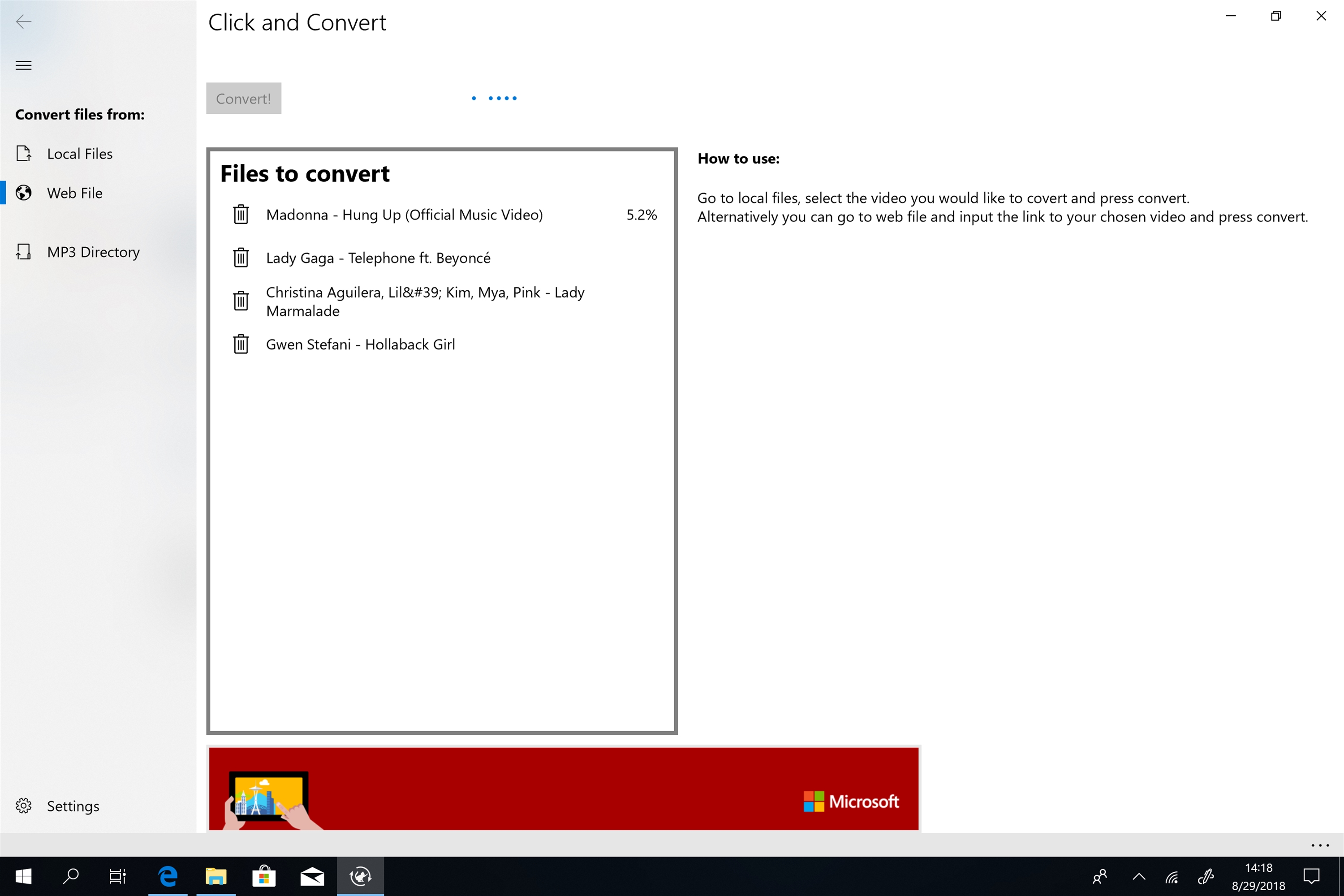Open Microsoft Edge from the taskbar

coord(168,876)
